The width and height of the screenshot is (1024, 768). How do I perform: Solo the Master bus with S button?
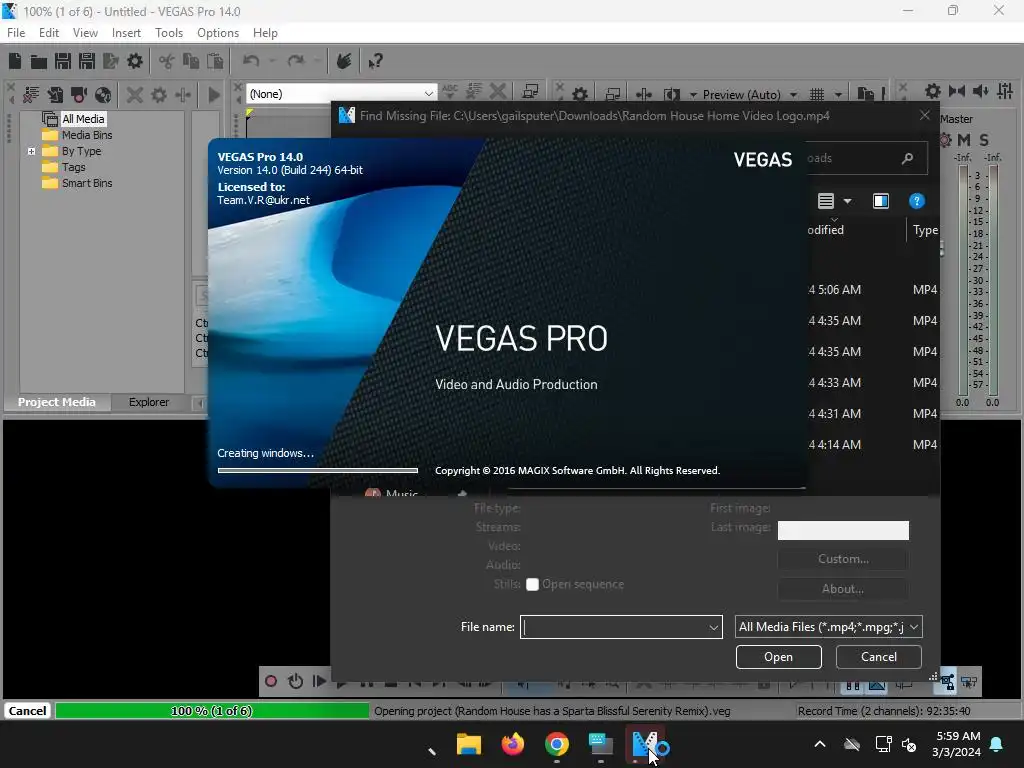[x=984, y=140]
